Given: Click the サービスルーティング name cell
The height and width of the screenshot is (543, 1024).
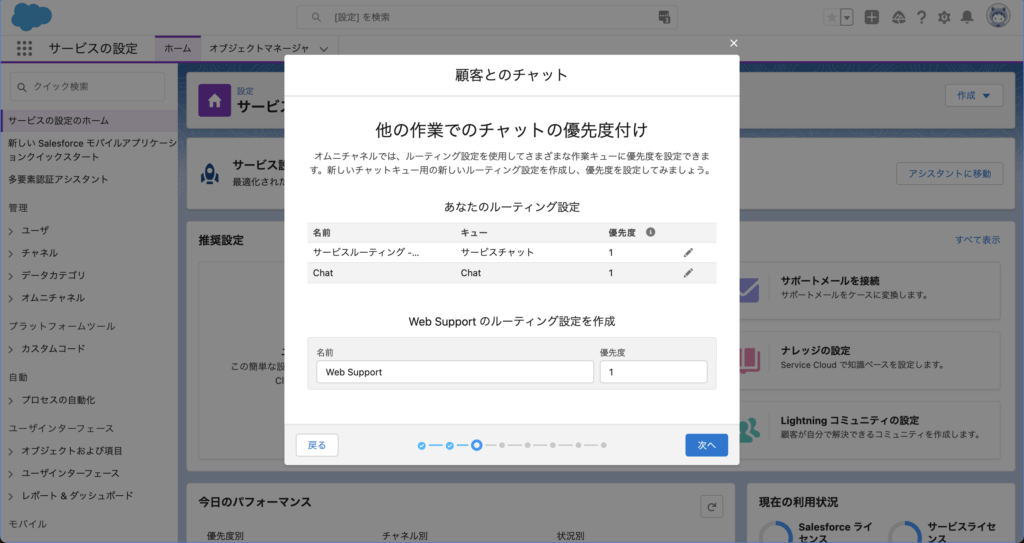Looking at the screenshot, I should (366, 252).
